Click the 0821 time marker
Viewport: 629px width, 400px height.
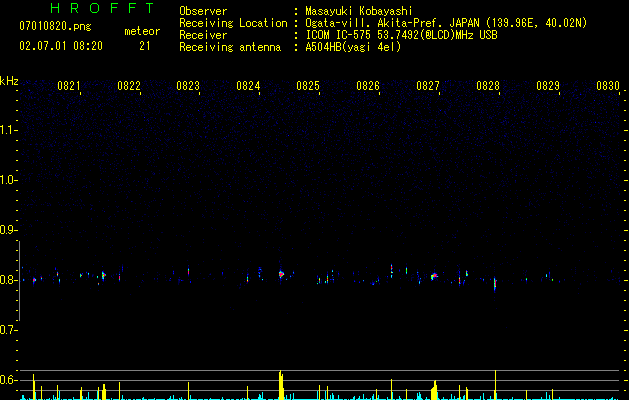point(69,86)
